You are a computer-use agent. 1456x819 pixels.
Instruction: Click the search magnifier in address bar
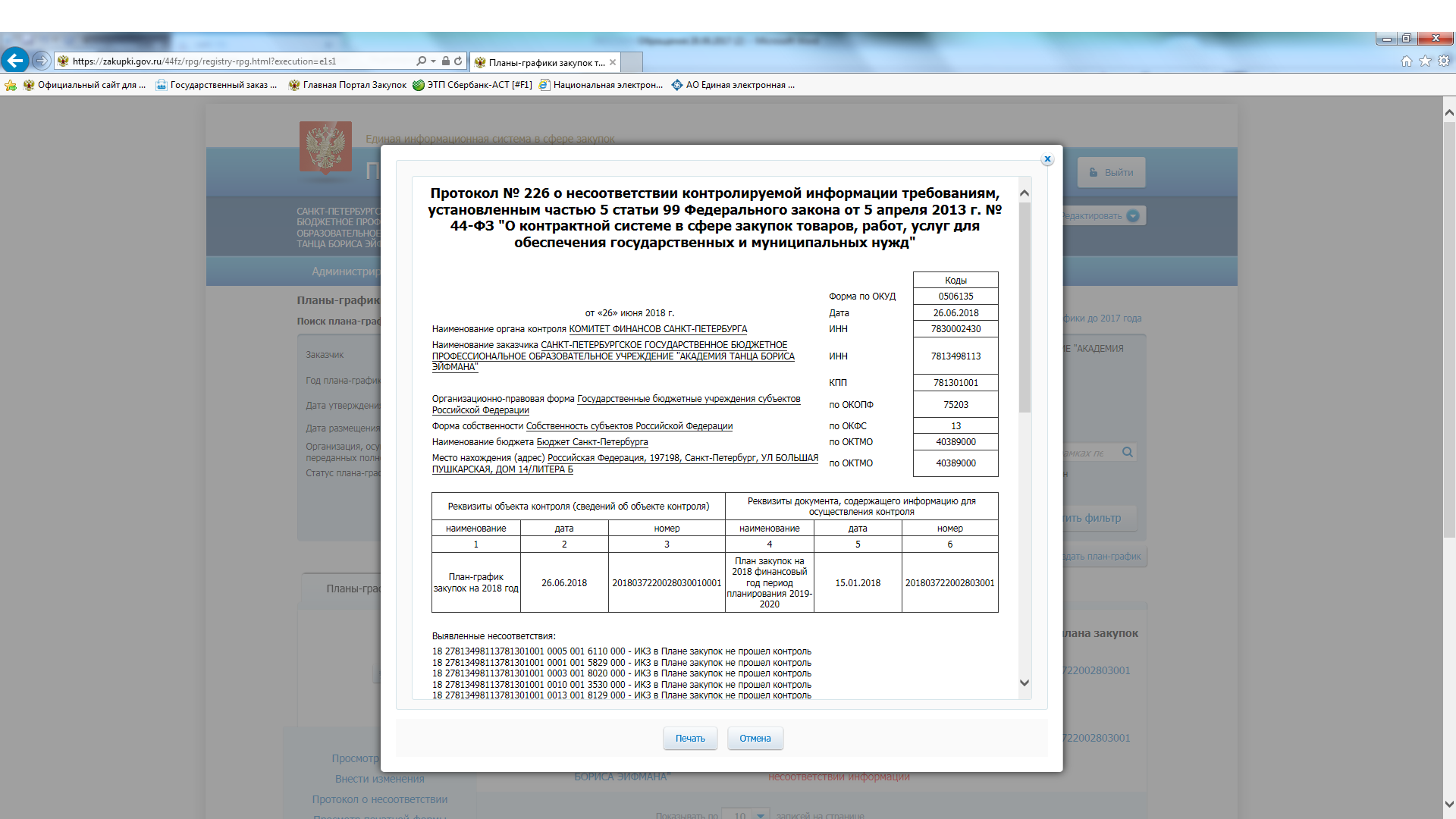pyautogui.click(x=421, y=61)
